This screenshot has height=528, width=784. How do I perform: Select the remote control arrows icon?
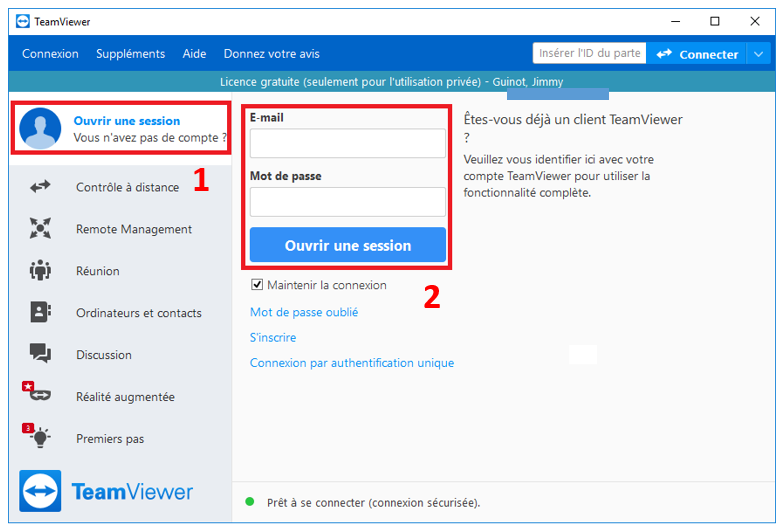pyautogui.click(x=40, y=187)
